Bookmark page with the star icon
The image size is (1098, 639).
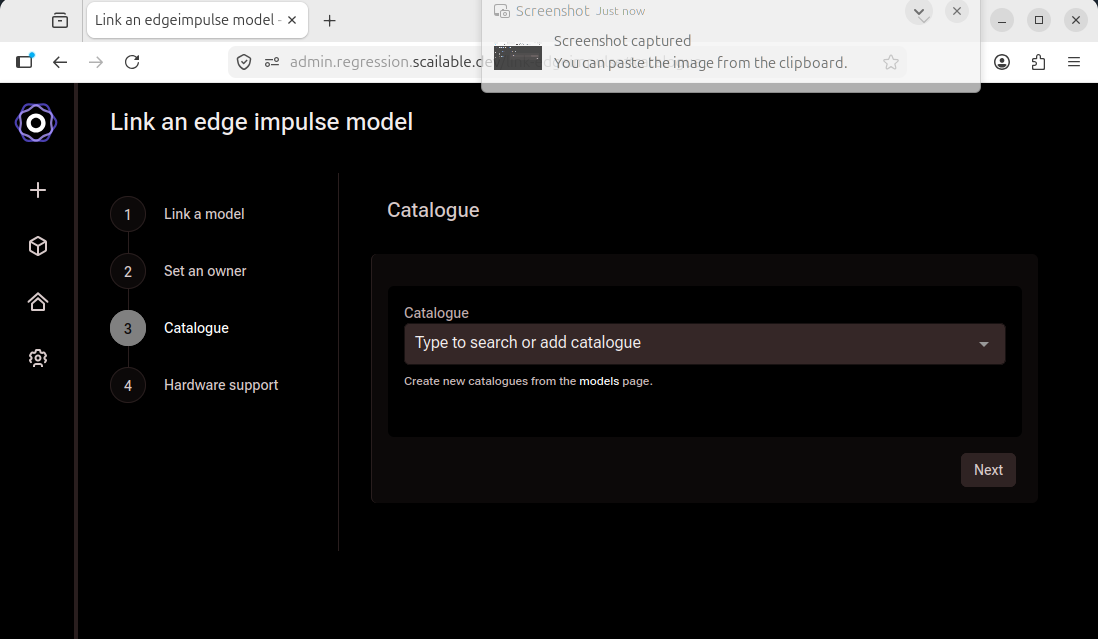[891, 62]
